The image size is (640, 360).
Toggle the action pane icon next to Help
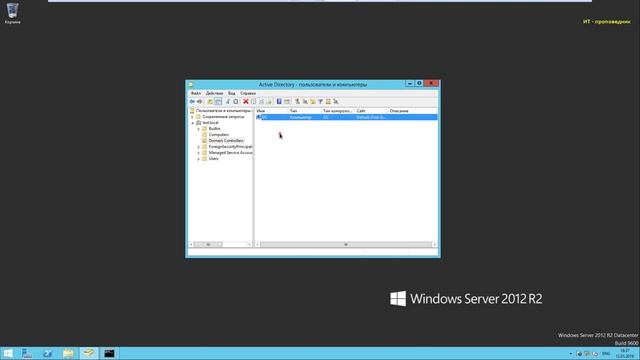287,101
